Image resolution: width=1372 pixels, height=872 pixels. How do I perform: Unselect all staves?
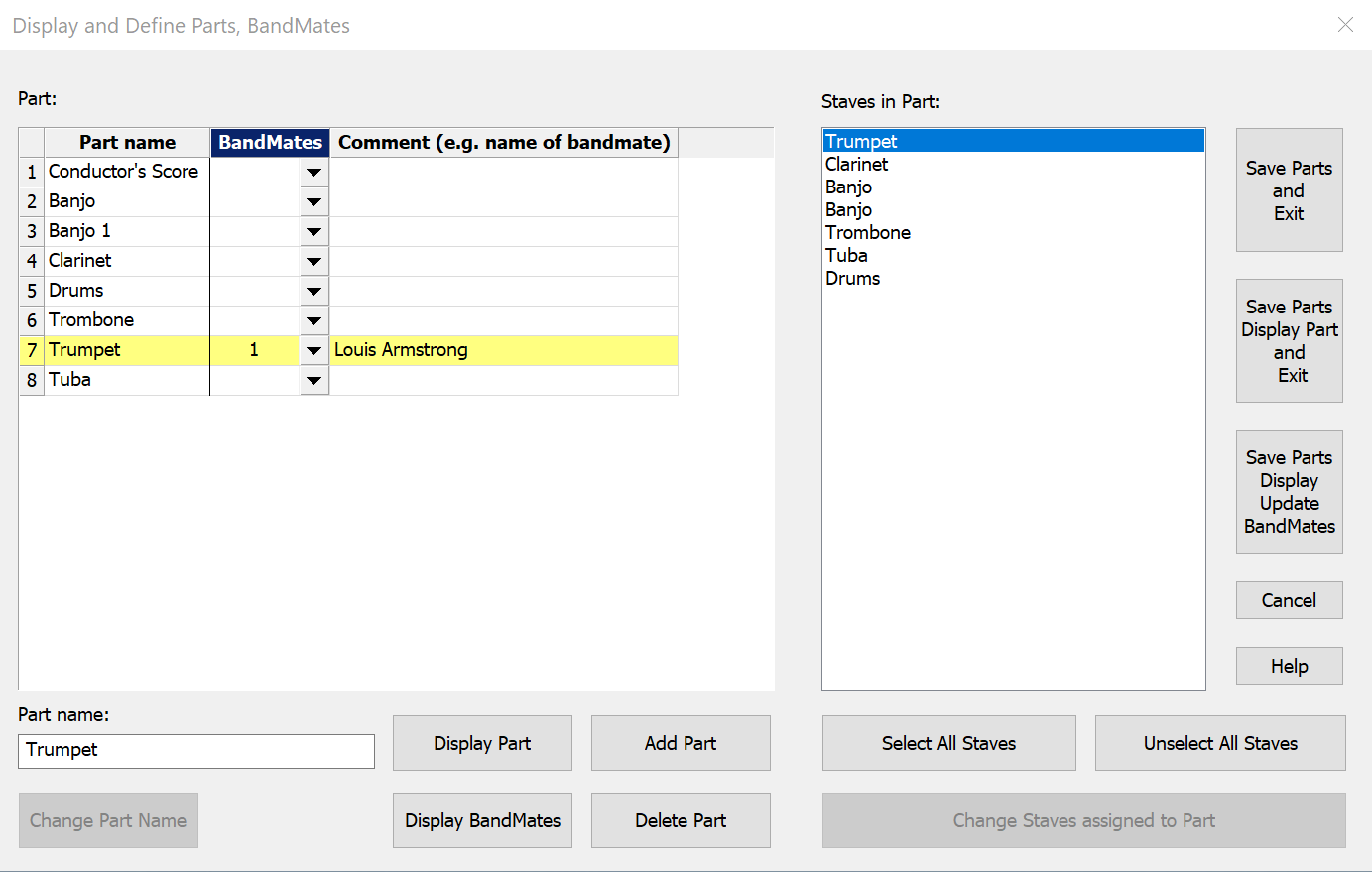[x=1220, y=743]
